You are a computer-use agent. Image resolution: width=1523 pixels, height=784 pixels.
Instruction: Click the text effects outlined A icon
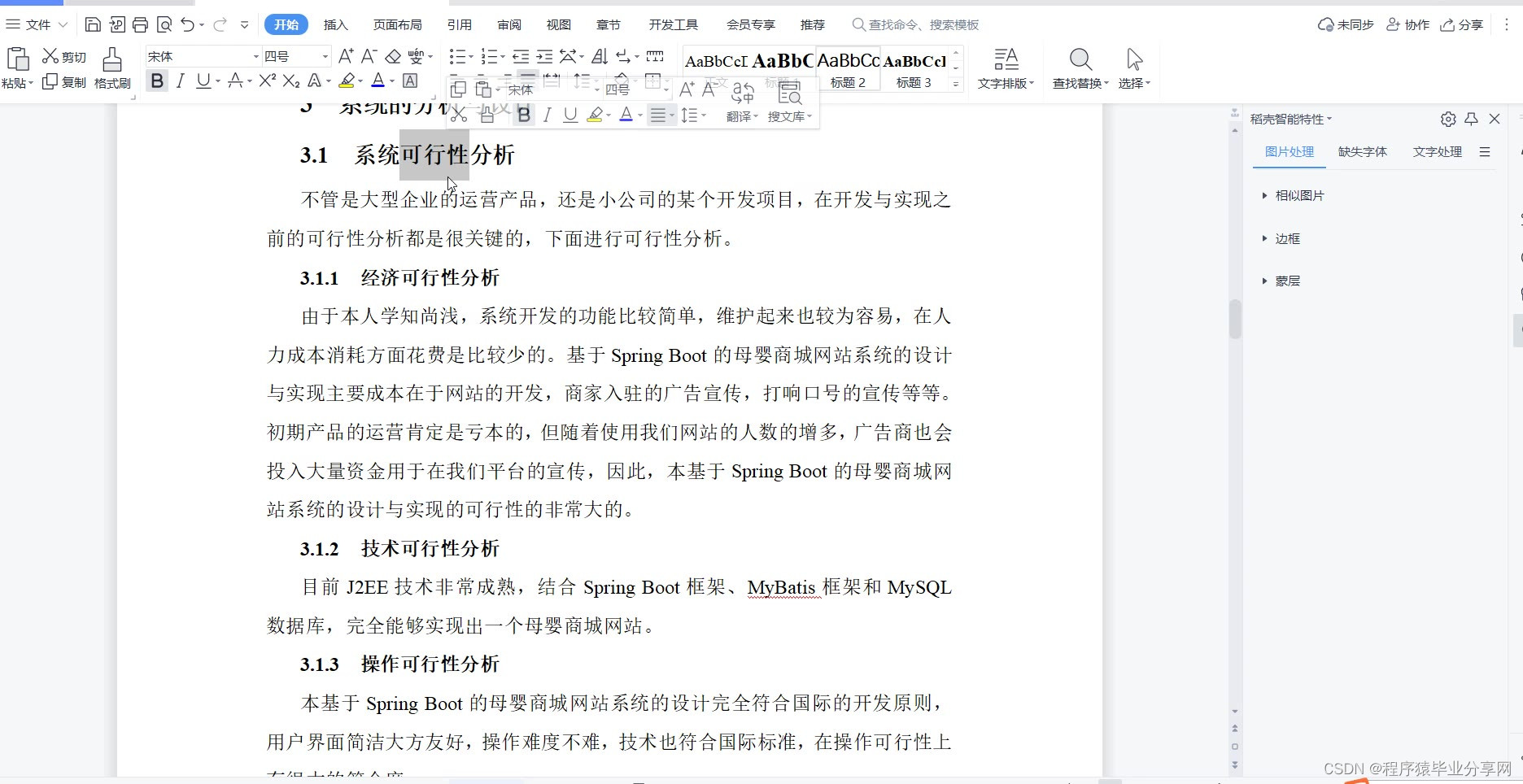point(315,81)
